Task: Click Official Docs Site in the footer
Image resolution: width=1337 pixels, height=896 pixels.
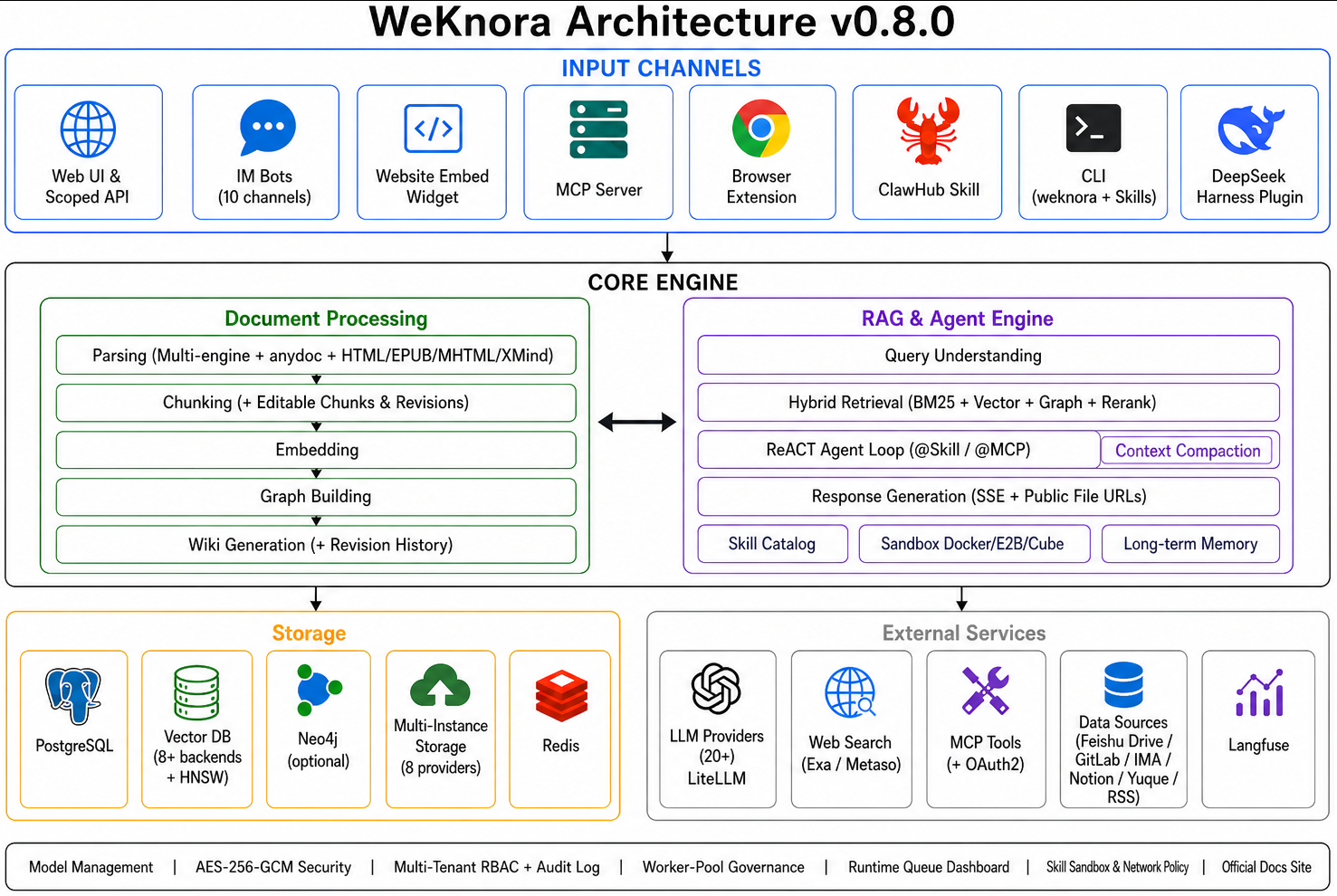Action: coord(1266,867)
